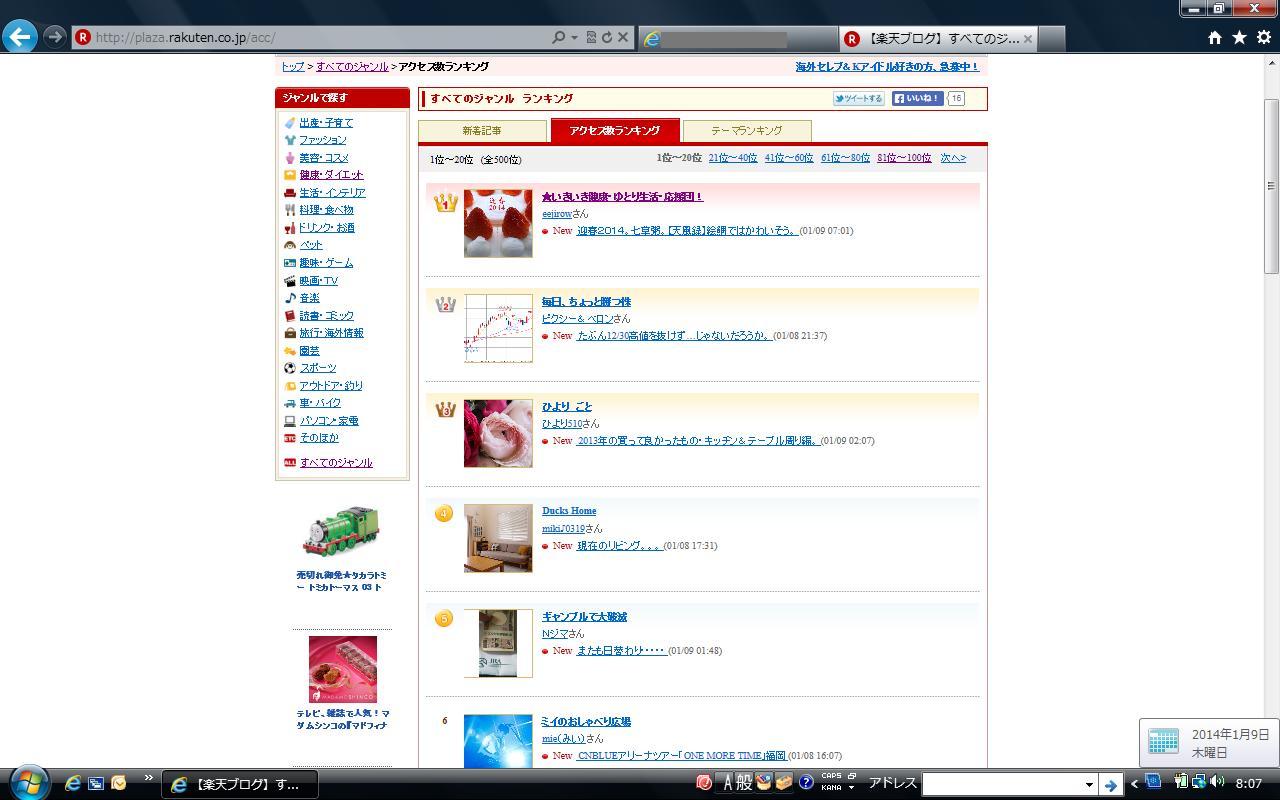Viewport: 1280px width, 800px height.
Task: Expand the address bar search dropdown arrow
Action: pyautogui.click(x=574, y=37)
